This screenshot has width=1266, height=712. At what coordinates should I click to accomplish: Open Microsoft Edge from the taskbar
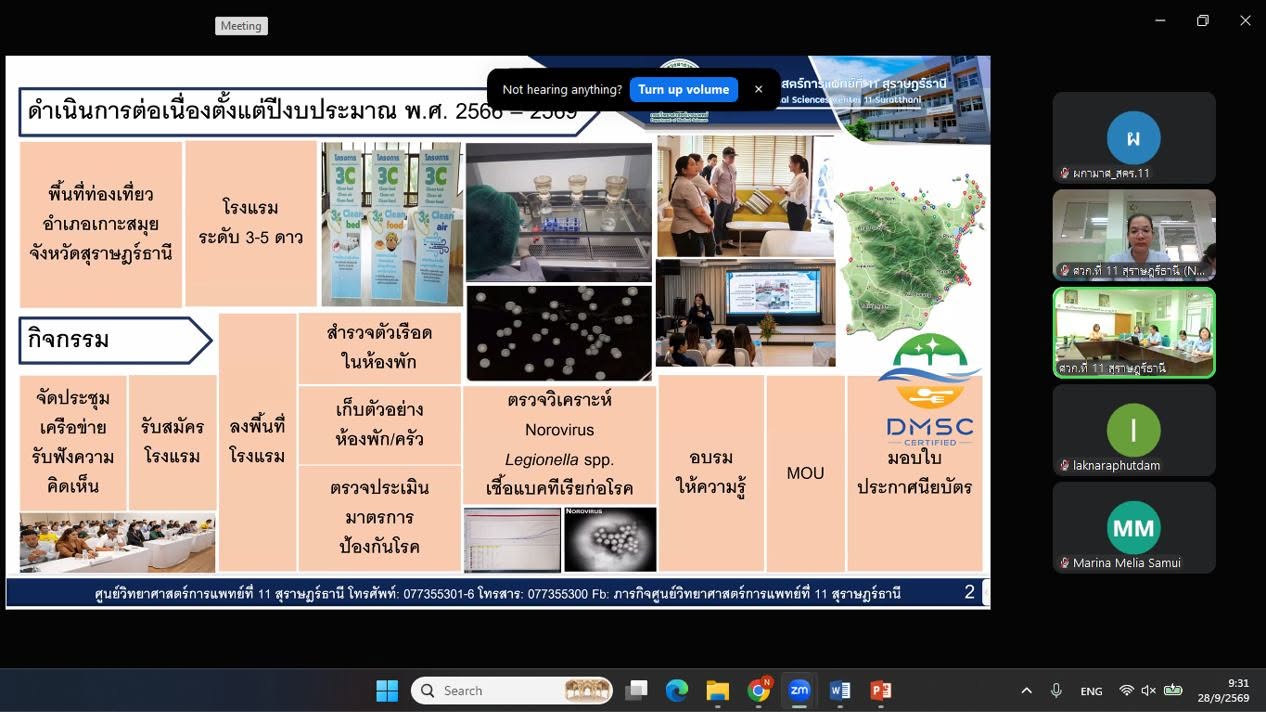click(677, 690)
